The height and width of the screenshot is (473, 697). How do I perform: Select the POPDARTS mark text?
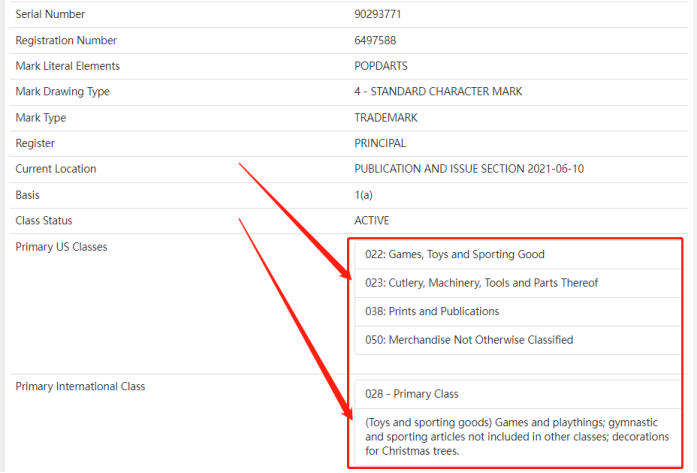point(381,66)
